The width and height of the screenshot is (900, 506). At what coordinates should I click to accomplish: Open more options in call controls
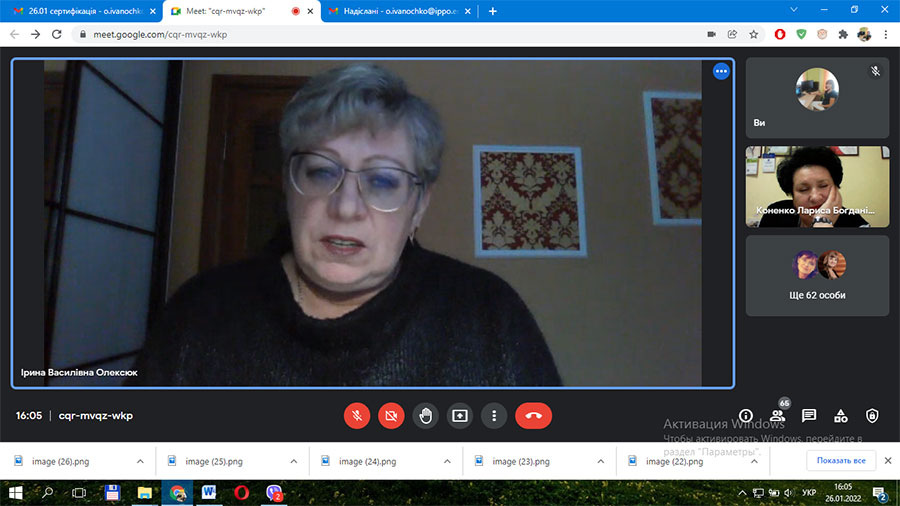494,415
